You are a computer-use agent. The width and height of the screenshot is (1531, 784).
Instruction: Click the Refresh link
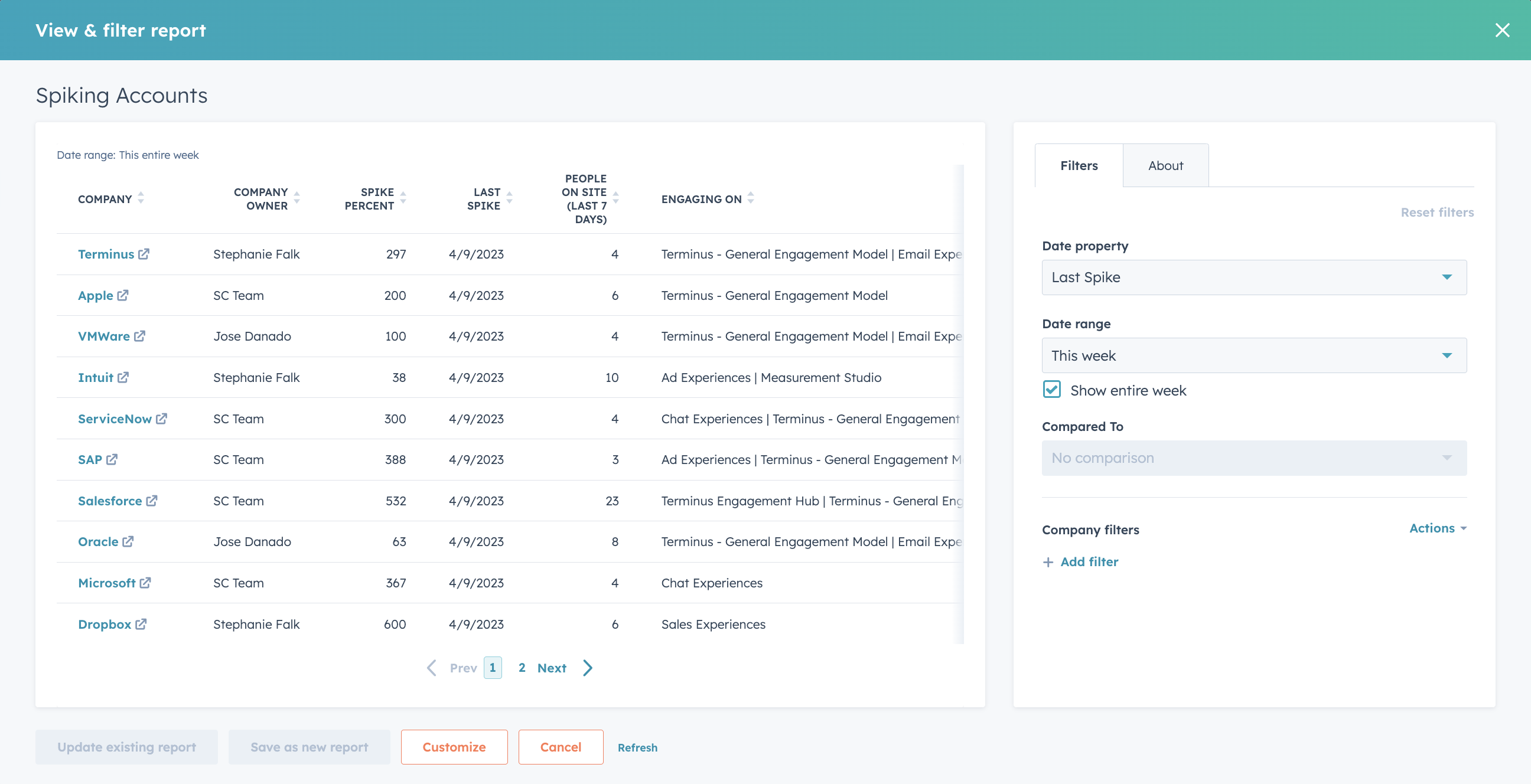[637, 748]
